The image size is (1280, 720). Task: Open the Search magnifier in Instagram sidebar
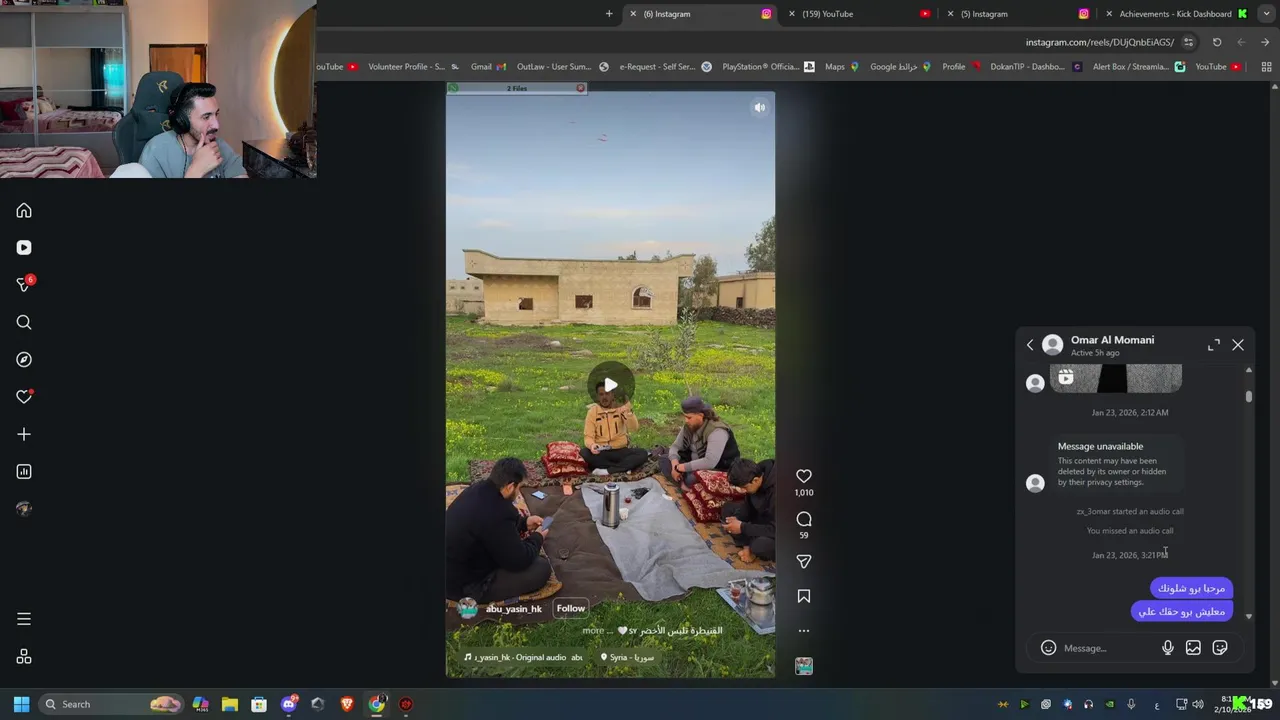point(24,322)
